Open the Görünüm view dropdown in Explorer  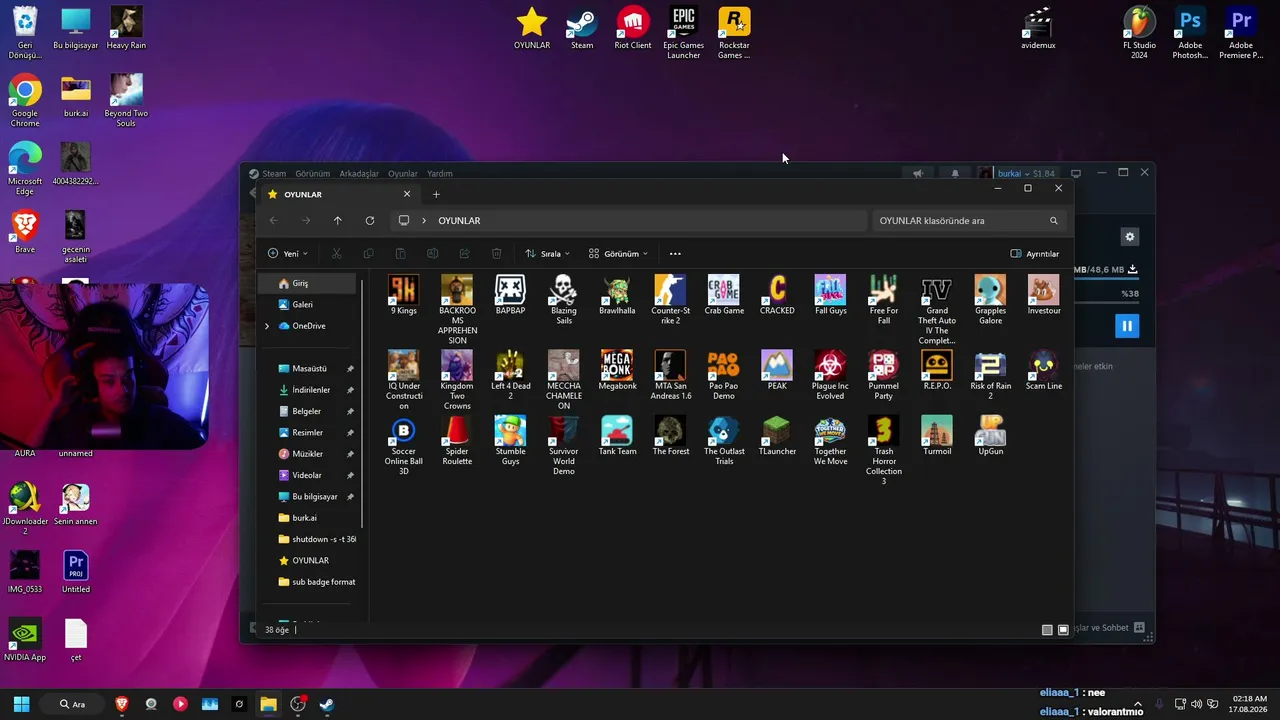(x=618, y=254)
